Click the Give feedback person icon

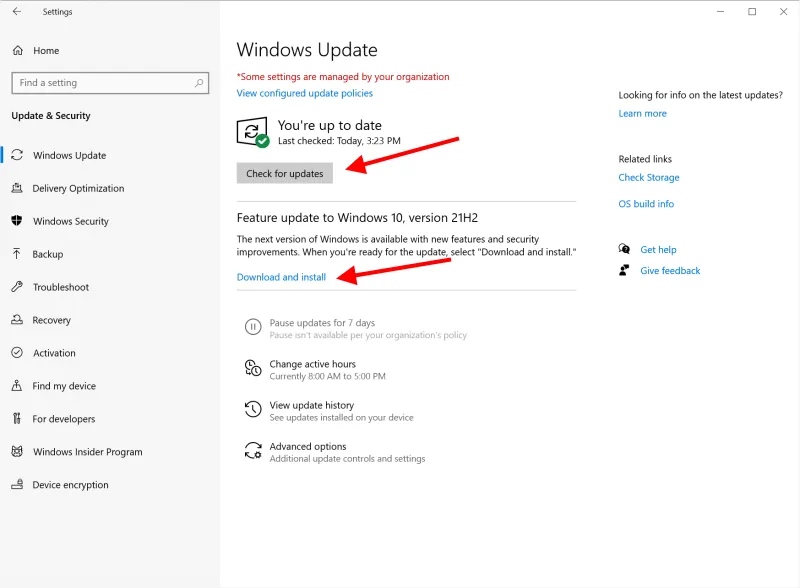tap(624, 270)
